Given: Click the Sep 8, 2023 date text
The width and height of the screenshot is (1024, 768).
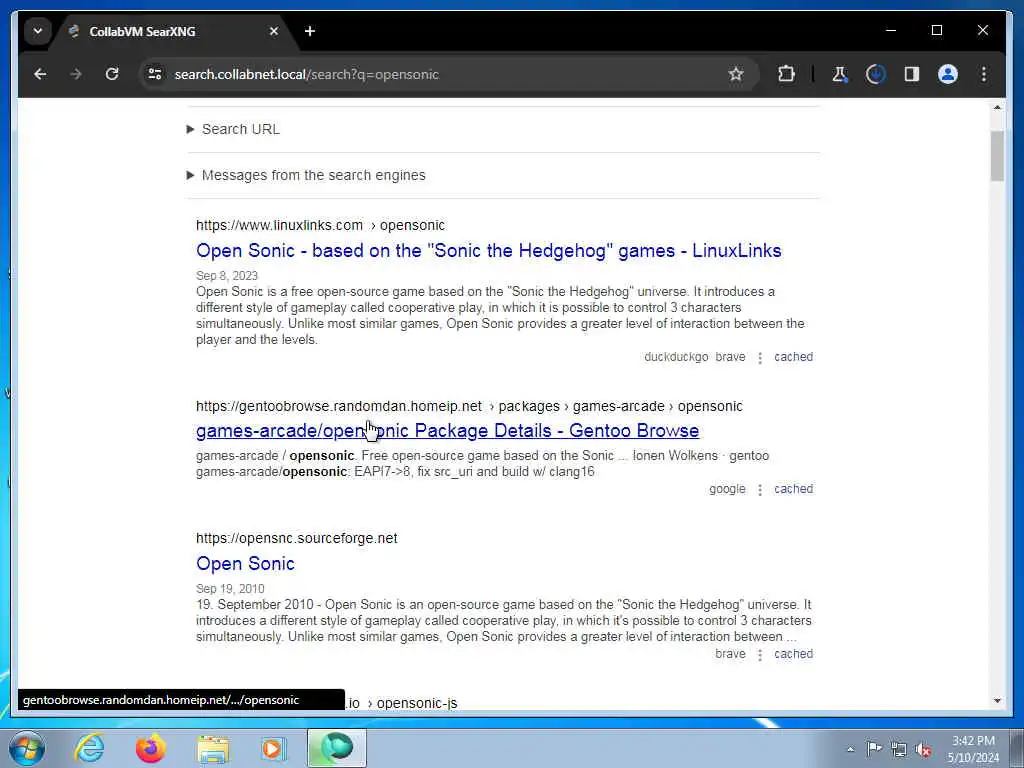Looking at the screenshot, I should coord(227,276).
